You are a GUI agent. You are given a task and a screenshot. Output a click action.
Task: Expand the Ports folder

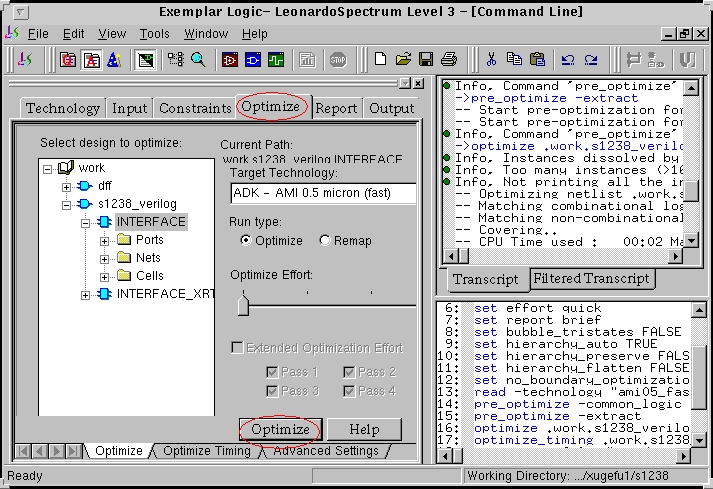104,241
